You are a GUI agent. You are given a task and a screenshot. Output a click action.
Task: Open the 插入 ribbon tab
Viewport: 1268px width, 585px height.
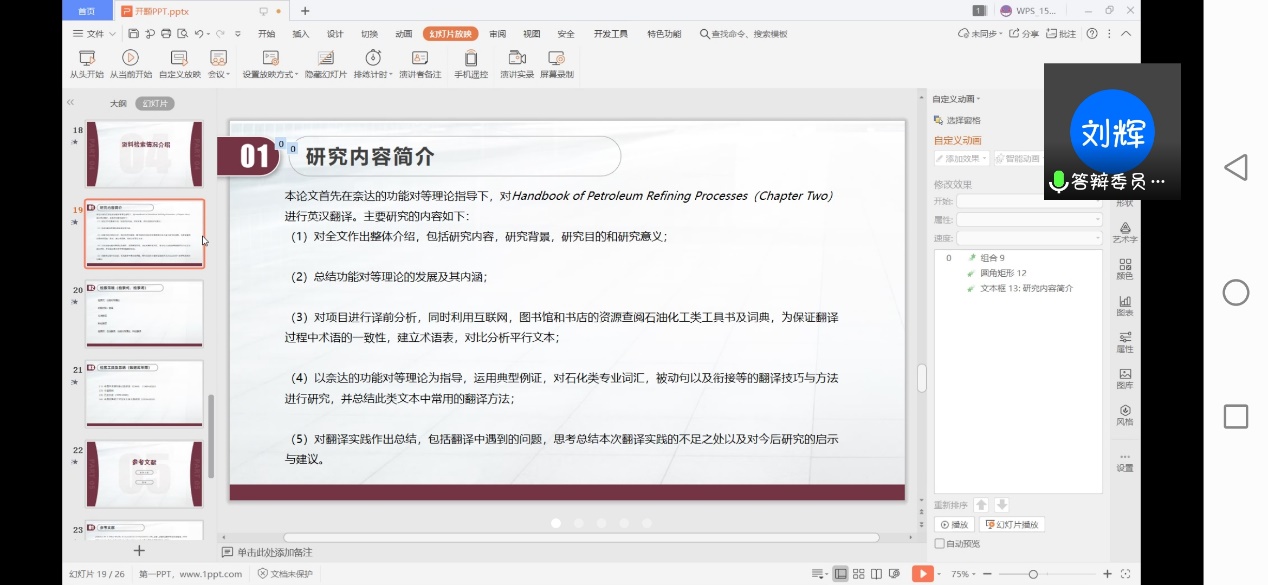tap(300, 34)
